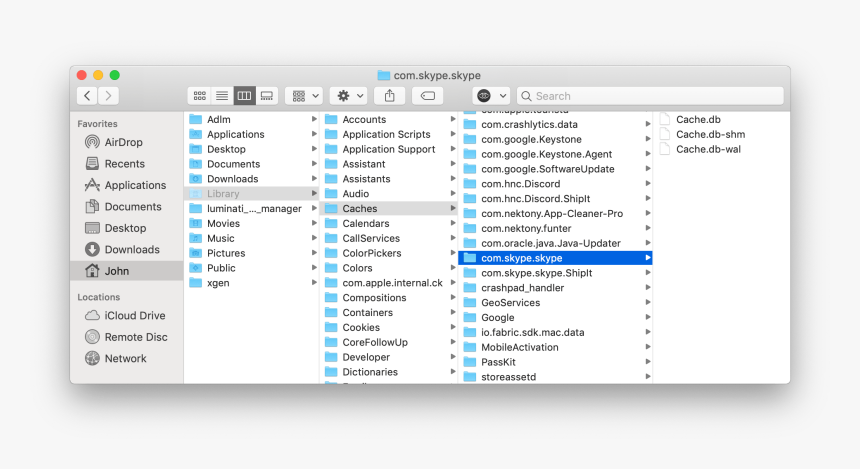Viewport: 860px width, 469px height.
Task: Select the com.crashlytics.data folder
Action: coord(556,125)
